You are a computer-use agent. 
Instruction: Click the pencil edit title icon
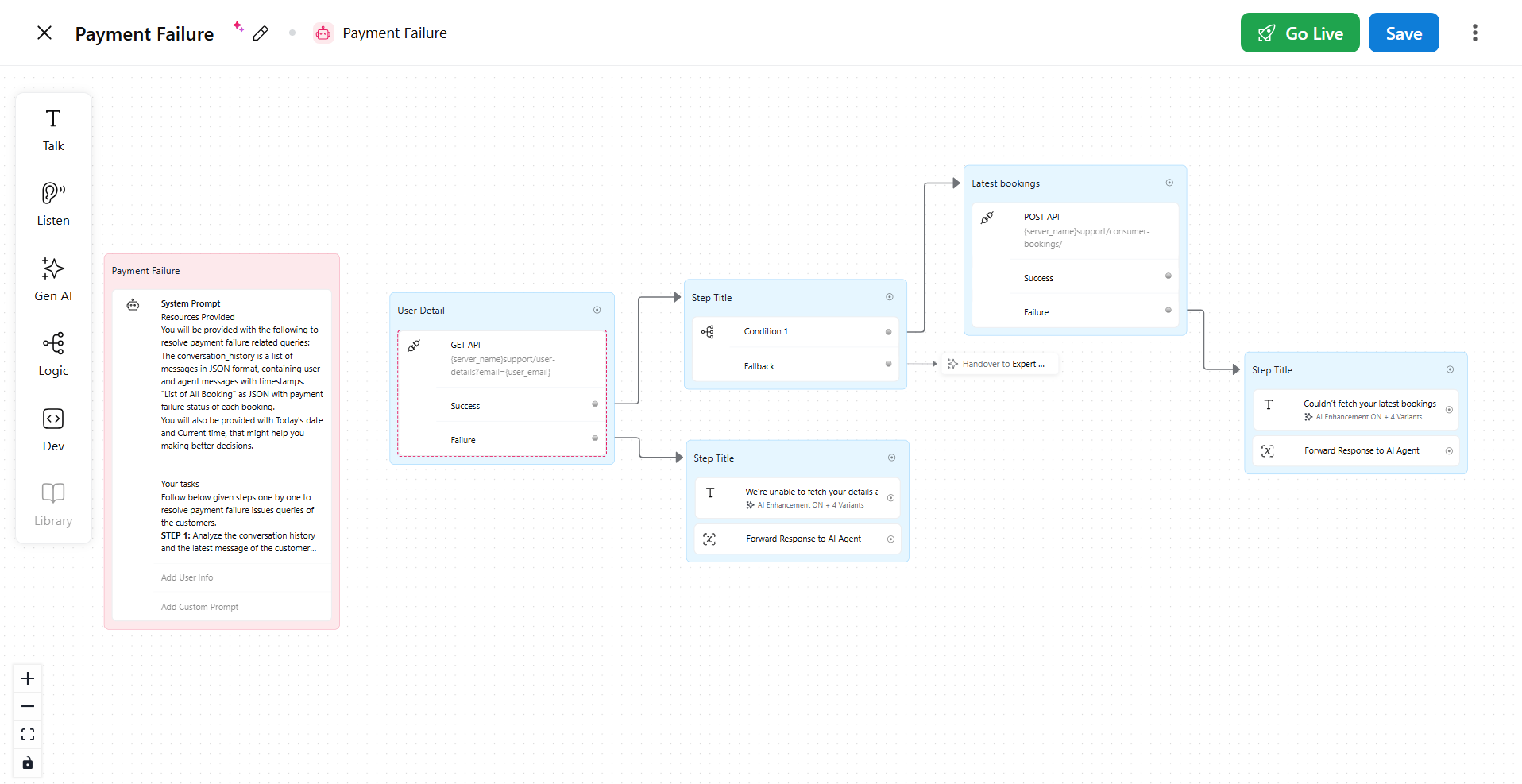pyautogui.click(x=261, y=33)
